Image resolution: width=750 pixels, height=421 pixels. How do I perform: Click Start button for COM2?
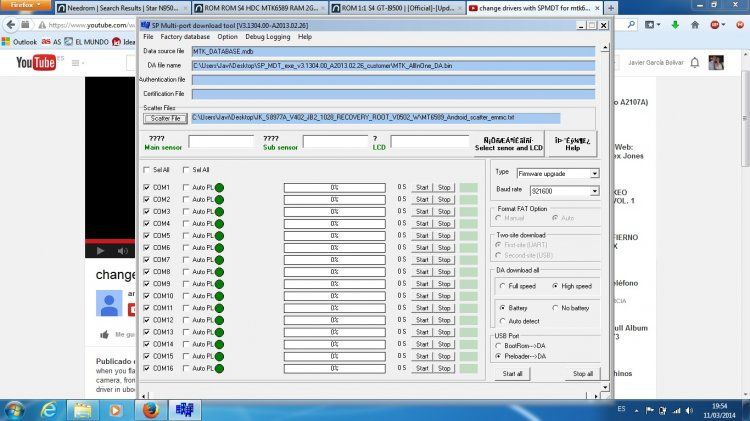tap(422, 199)
